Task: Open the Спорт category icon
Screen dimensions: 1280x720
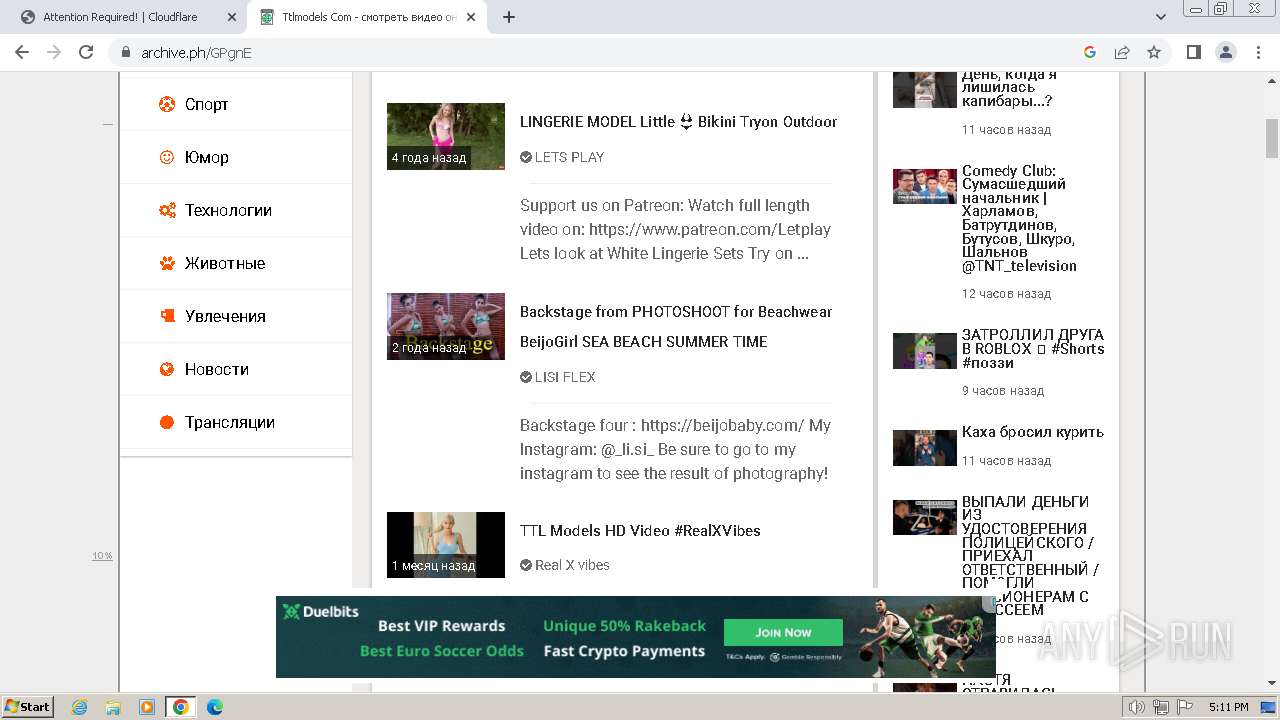Action: point(167,104)
